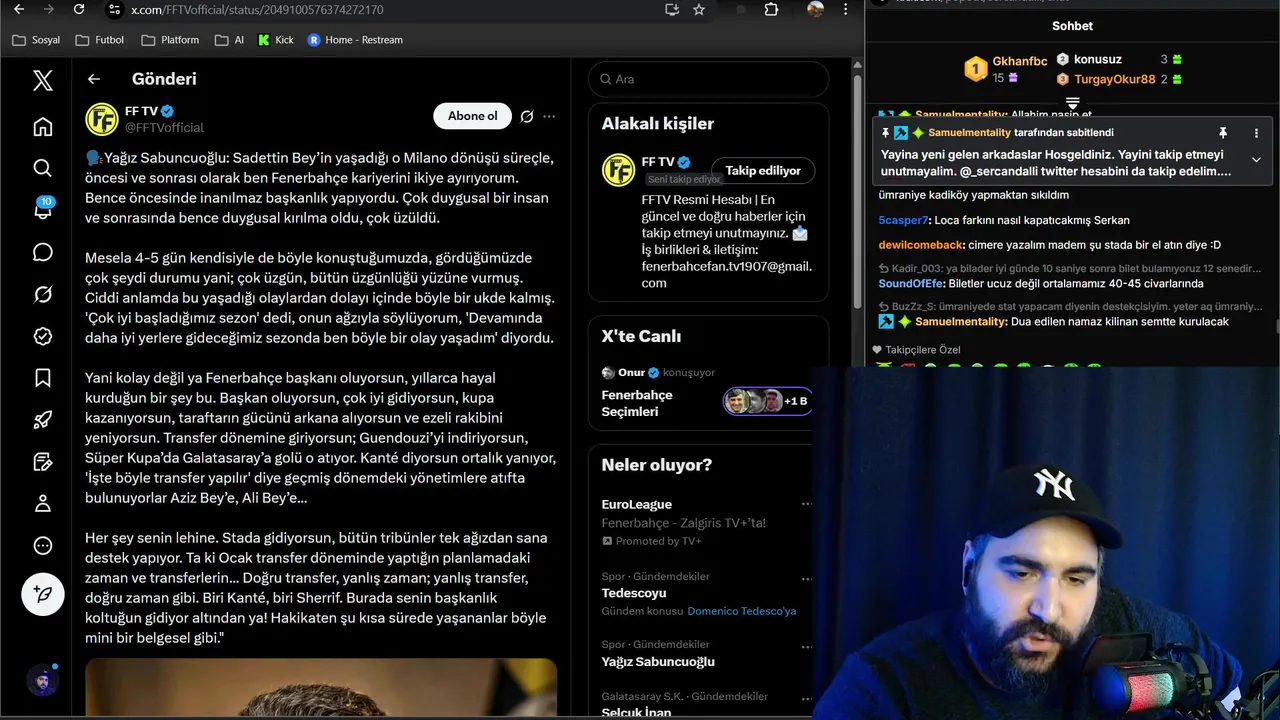Open three-dot menu on Tedescoyu trend

pos(806,577)
